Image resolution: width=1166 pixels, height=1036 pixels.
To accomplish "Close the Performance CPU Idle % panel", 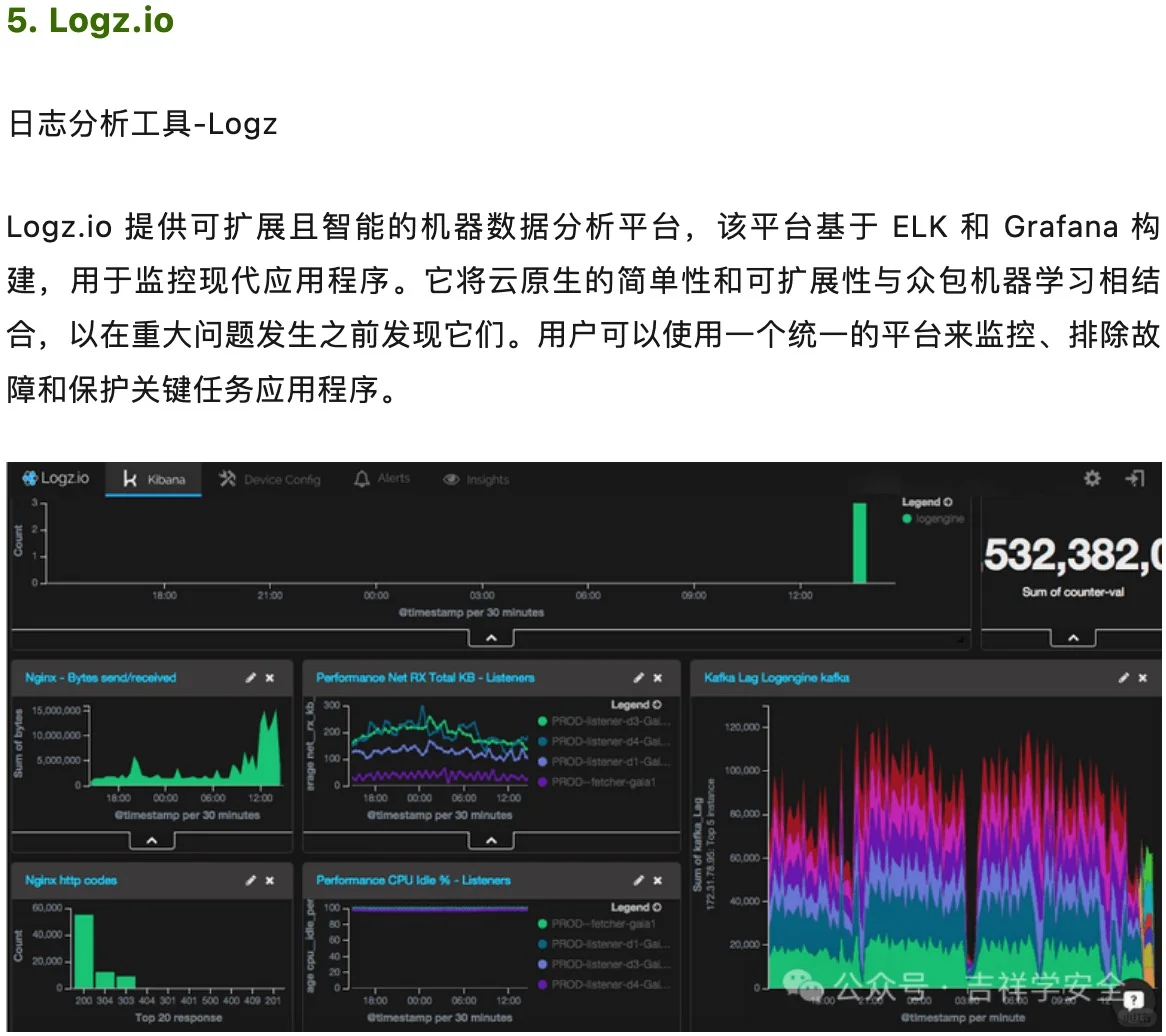I will coord(658,880).
